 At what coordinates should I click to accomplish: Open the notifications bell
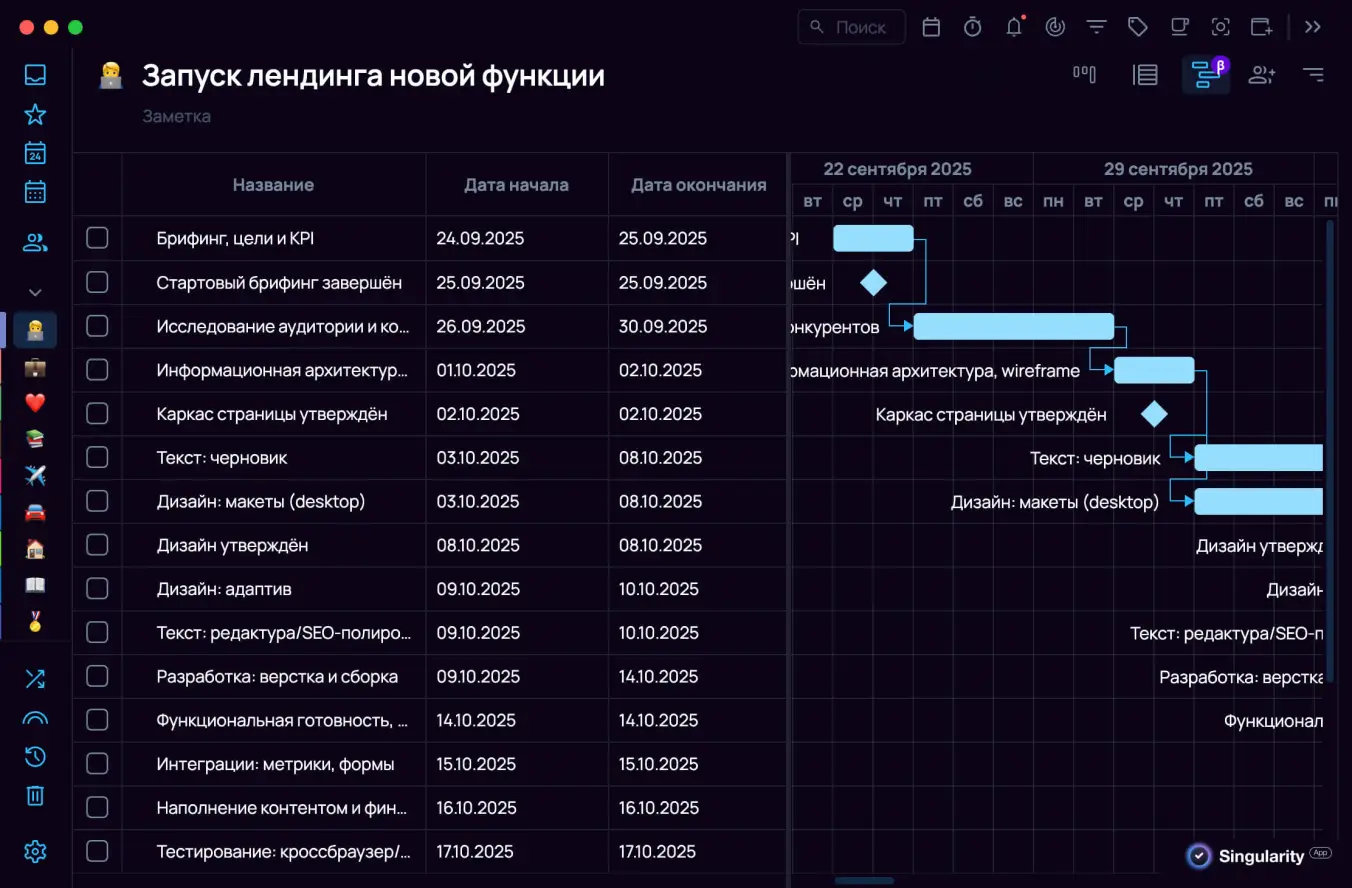[x=1014, y=27]
